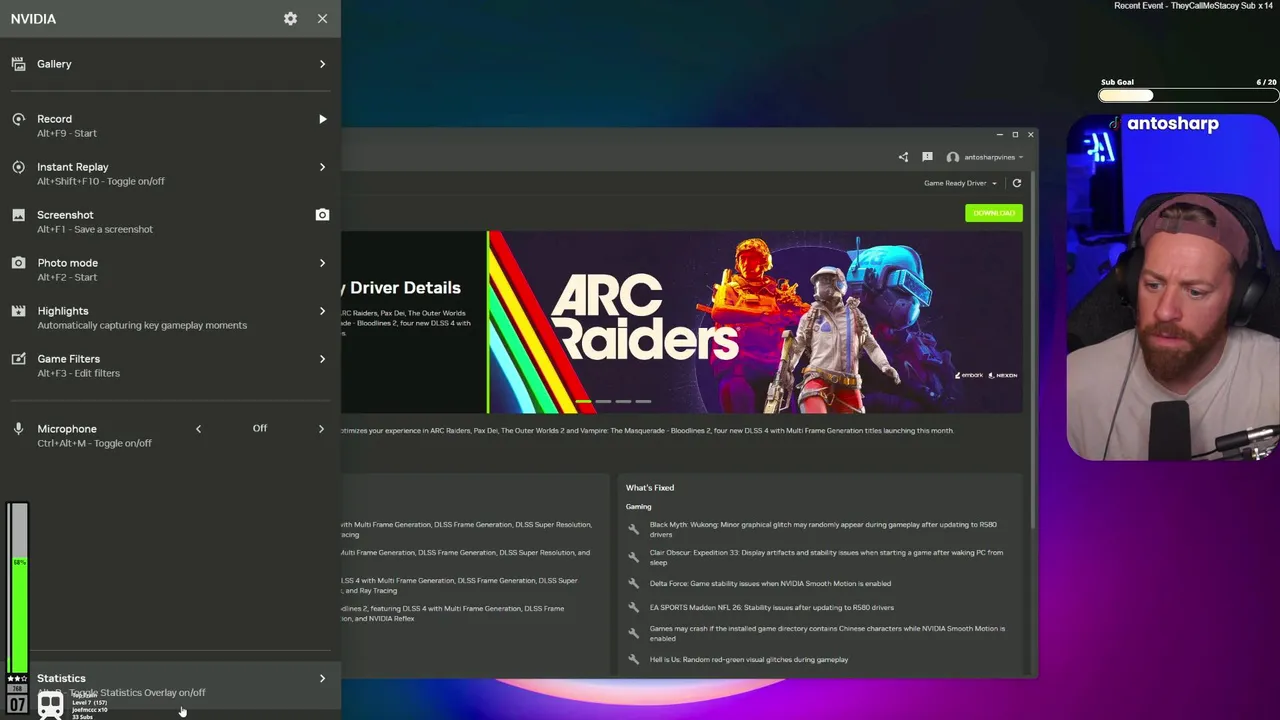Click the green DOWNLOAD button

(994, 213)
